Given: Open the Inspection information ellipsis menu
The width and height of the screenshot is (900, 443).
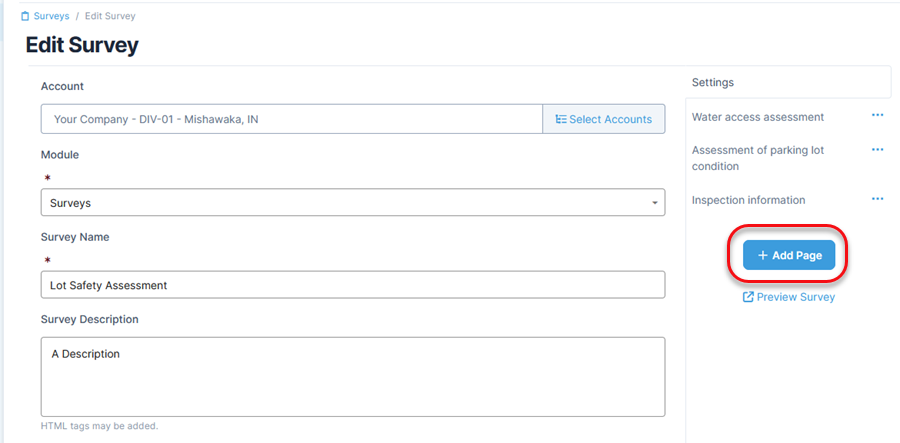Looking at the screenshot, I should pyautogui.click(x=877, y=199).
